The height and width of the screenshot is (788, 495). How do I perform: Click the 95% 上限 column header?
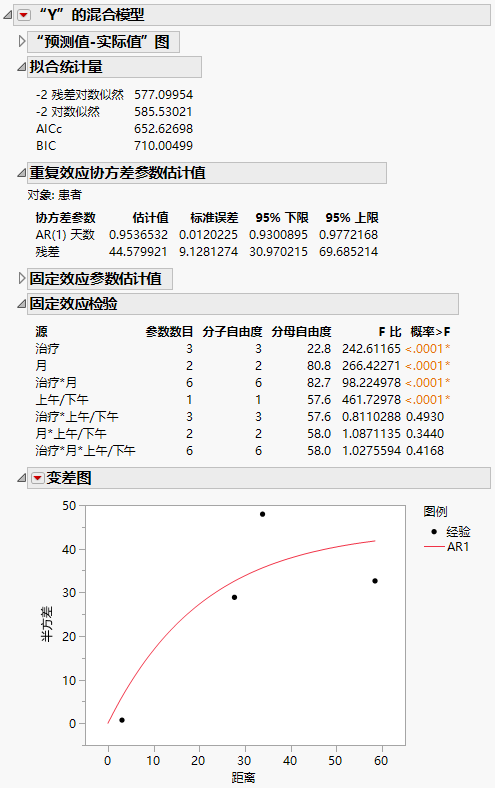pyautogui.click(x=352, y=218)
